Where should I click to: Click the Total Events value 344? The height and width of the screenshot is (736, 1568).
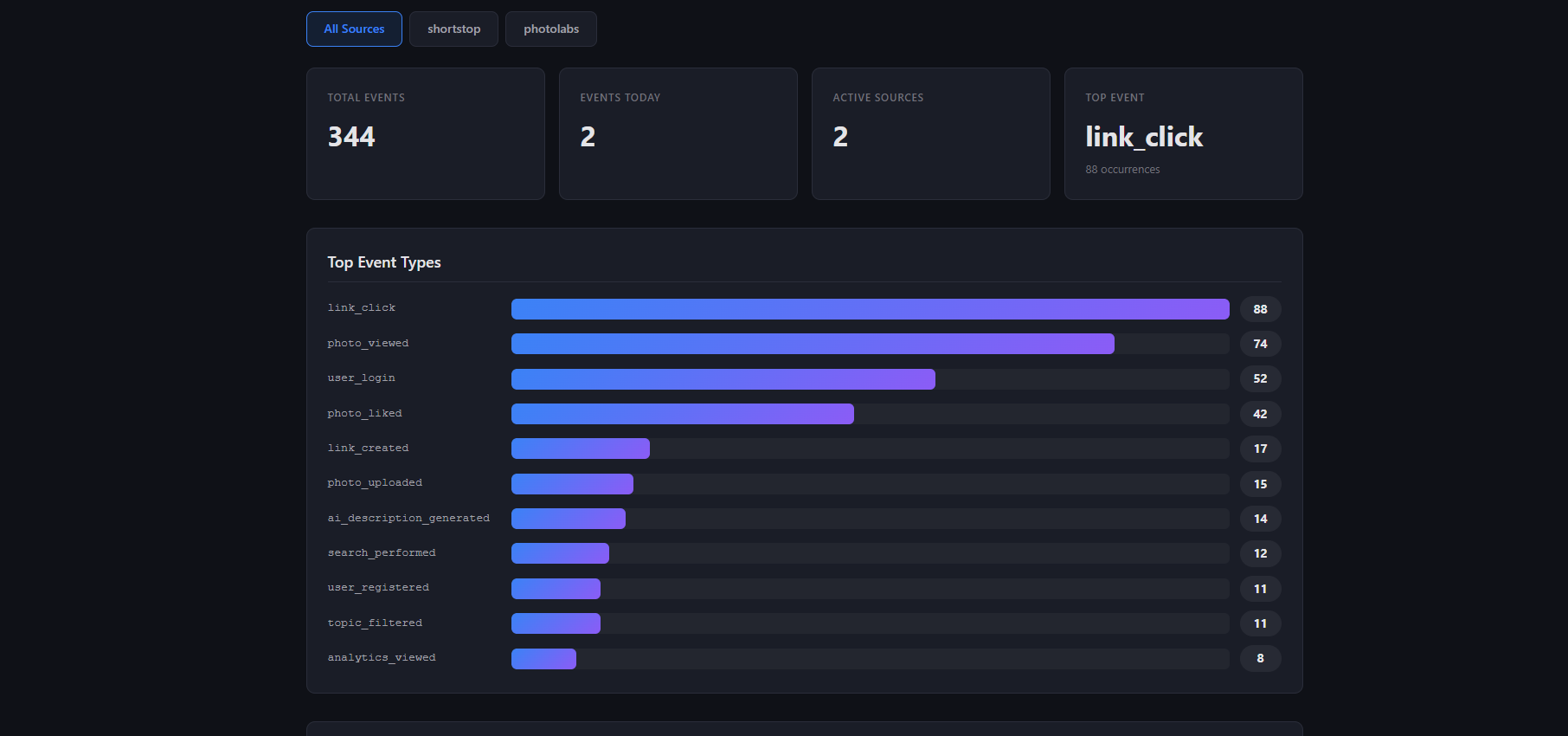coord(351,137)
